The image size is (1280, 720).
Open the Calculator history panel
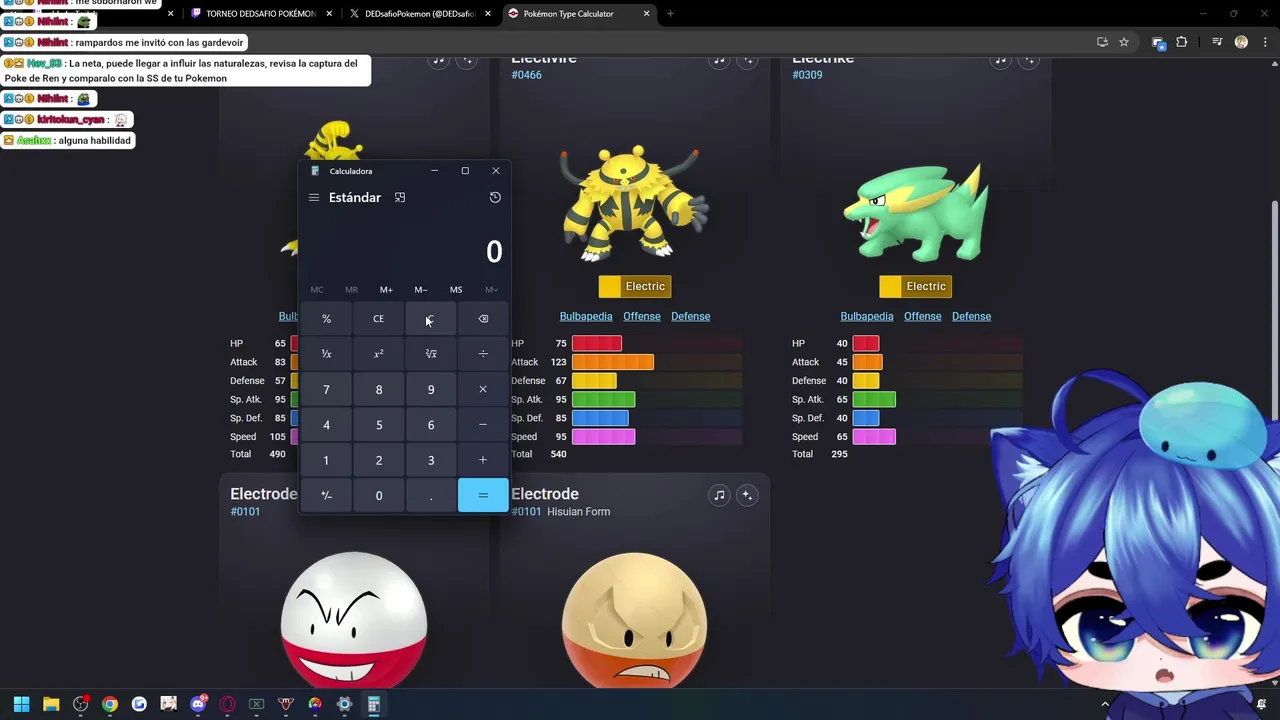[495, 198]
